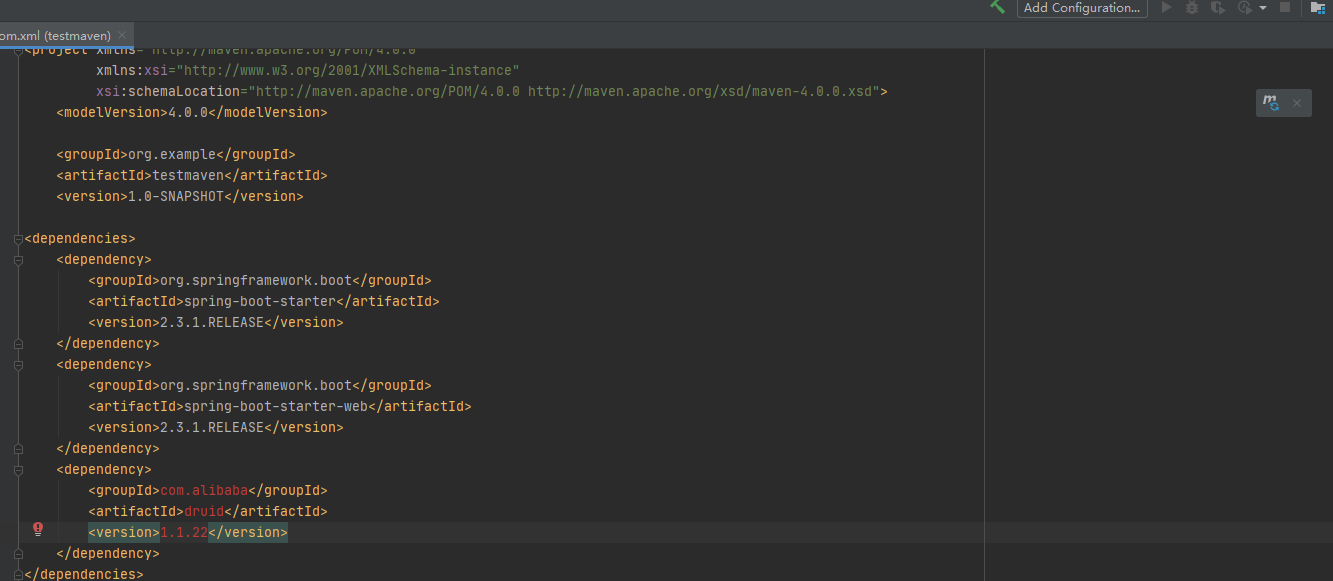Click the Run play button
1333x581 pixels.
[1166, 7]
